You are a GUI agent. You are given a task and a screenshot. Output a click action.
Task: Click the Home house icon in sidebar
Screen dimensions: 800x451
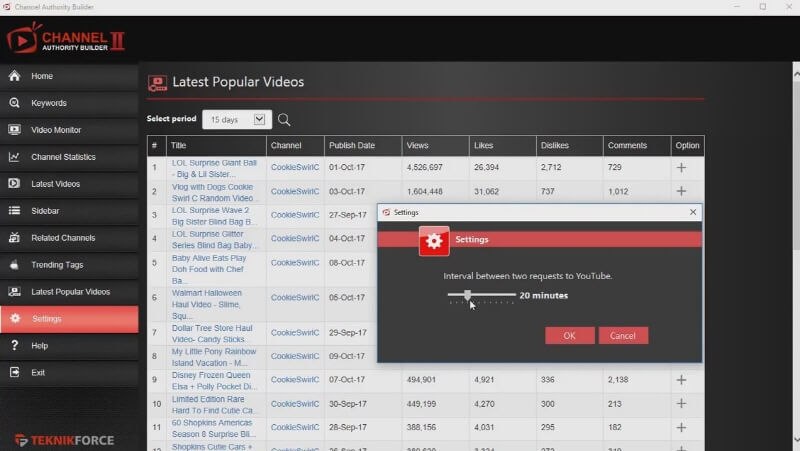click(x=14, y=76)
